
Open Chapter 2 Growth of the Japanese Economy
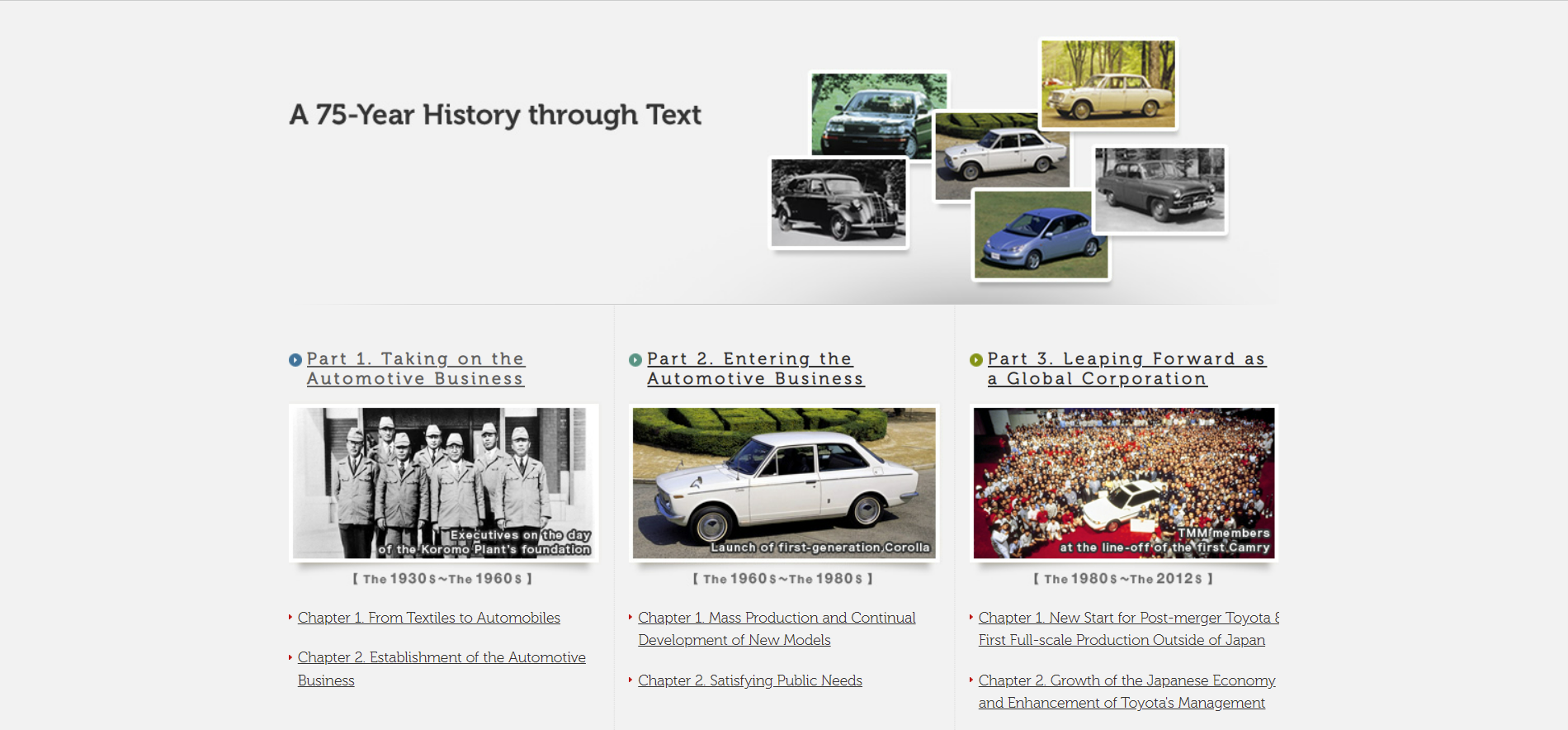[x=1126, y=681]
